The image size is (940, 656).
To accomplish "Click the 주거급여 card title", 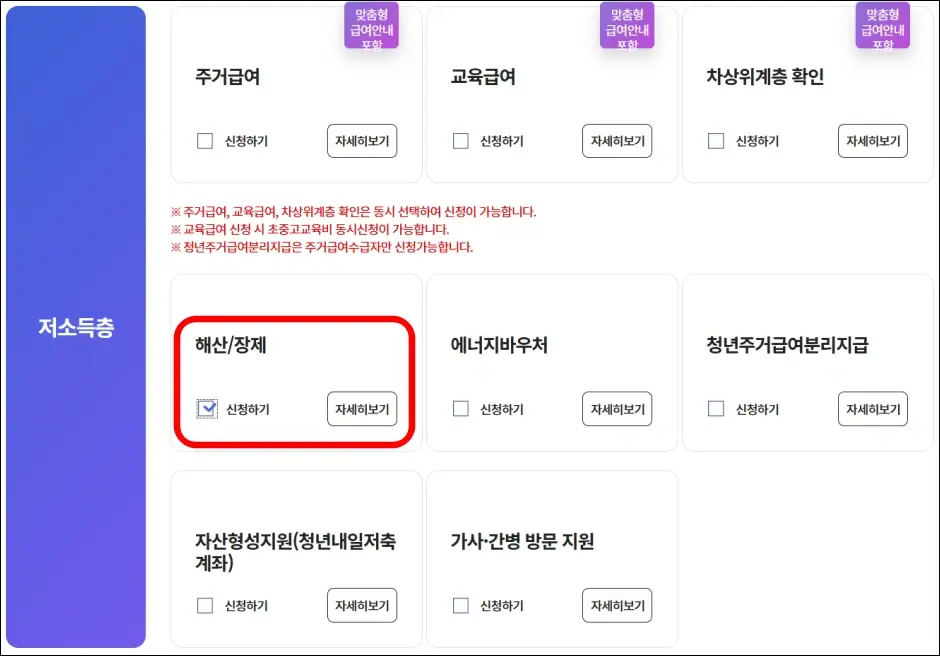I will [227, 77].
